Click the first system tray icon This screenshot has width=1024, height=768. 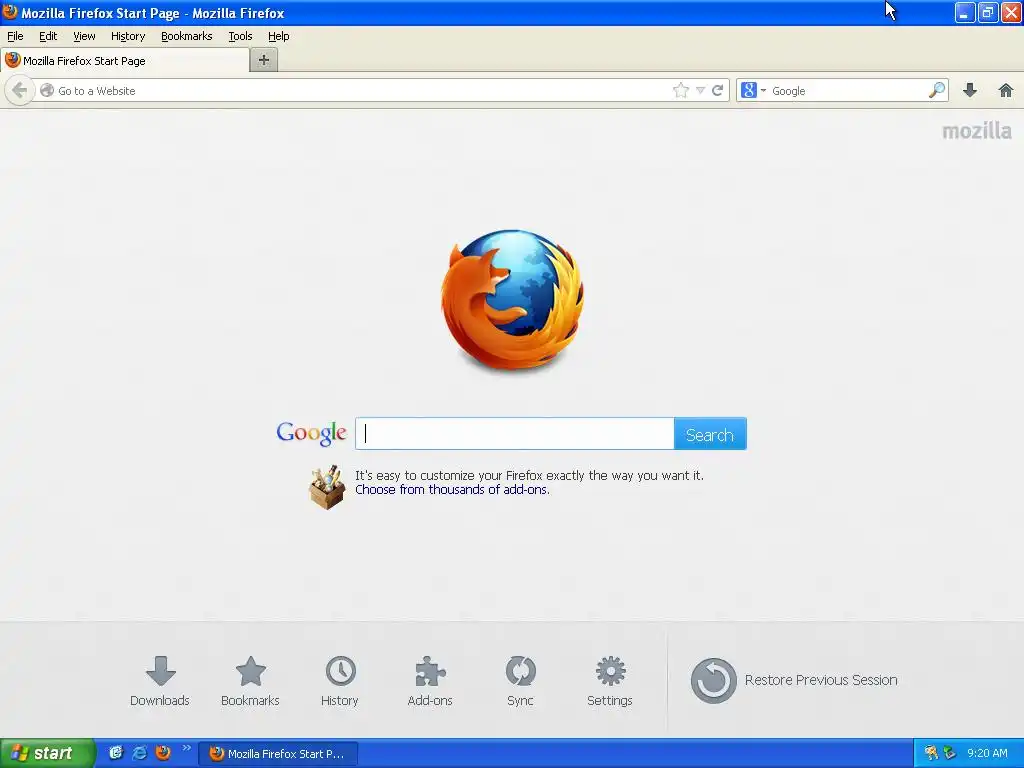click(931, 753)
